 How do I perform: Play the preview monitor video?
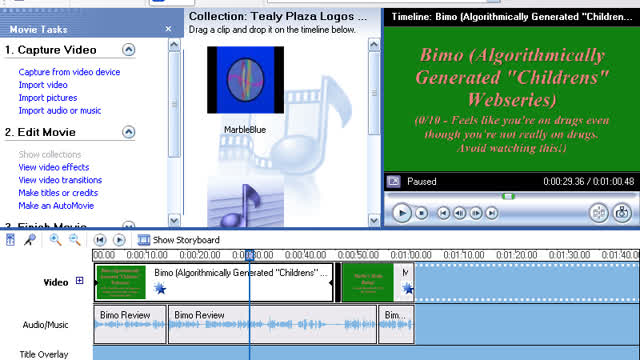[402, 213]
